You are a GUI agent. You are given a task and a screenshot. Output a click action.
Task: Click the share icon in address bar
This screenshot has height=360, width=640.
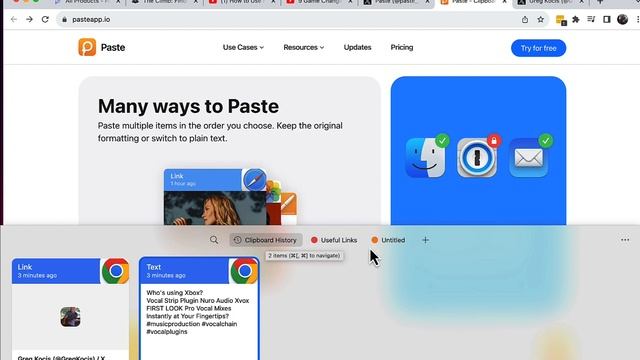point(525,20)
